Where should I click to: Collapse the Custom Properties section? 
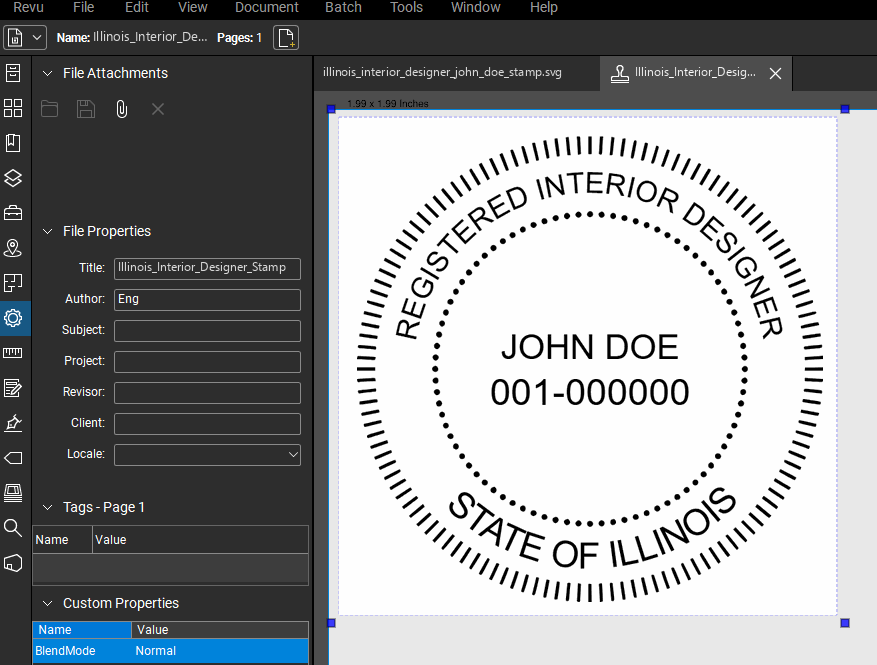[48, 603]
